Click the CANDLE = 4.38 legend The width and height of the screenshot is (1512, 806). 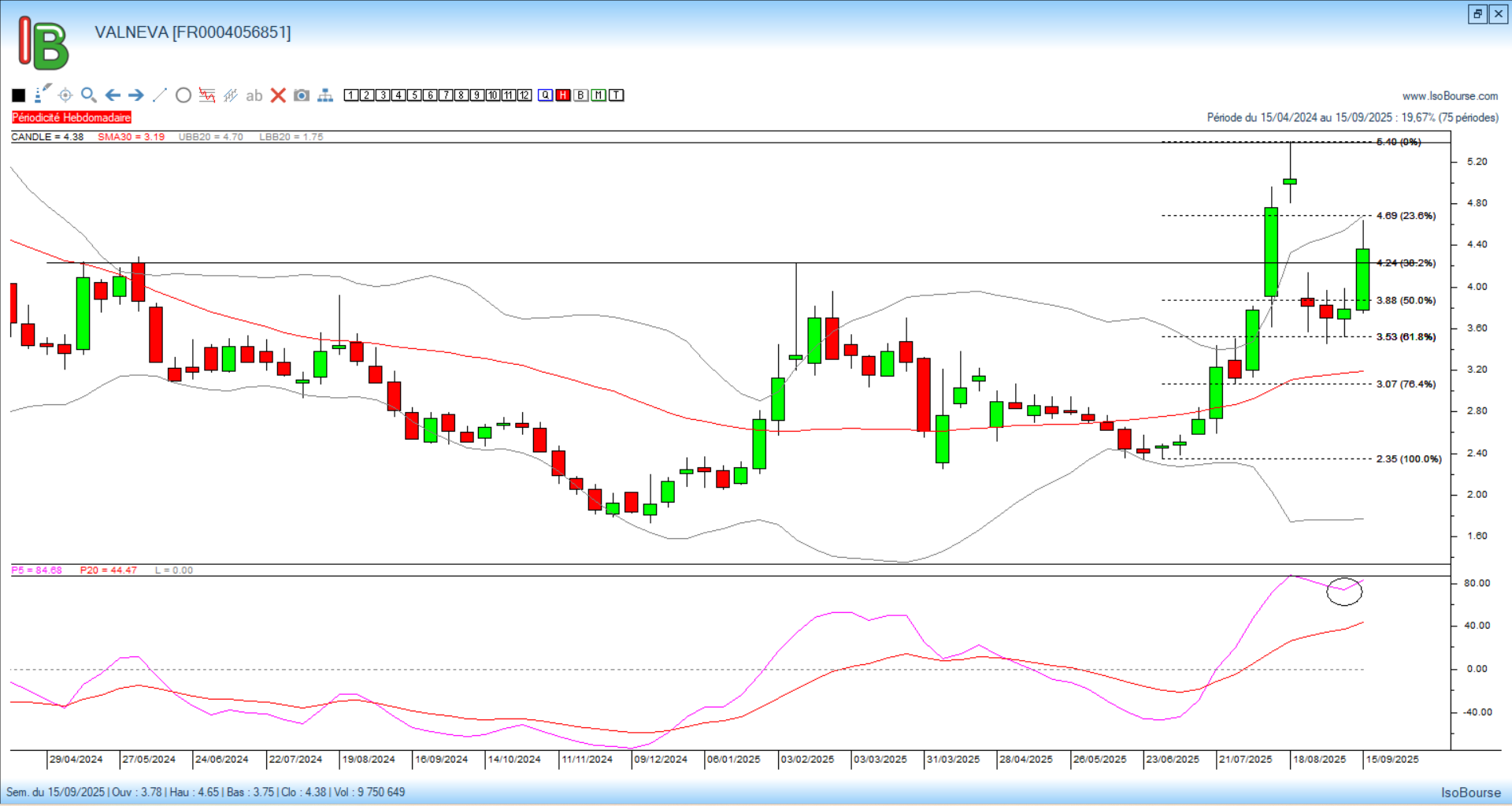[x=47, y=137]
